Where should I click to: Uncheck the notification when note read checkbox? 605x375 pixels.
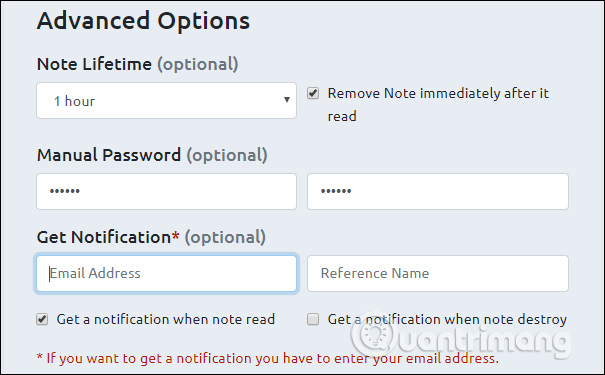coord(42,319)
